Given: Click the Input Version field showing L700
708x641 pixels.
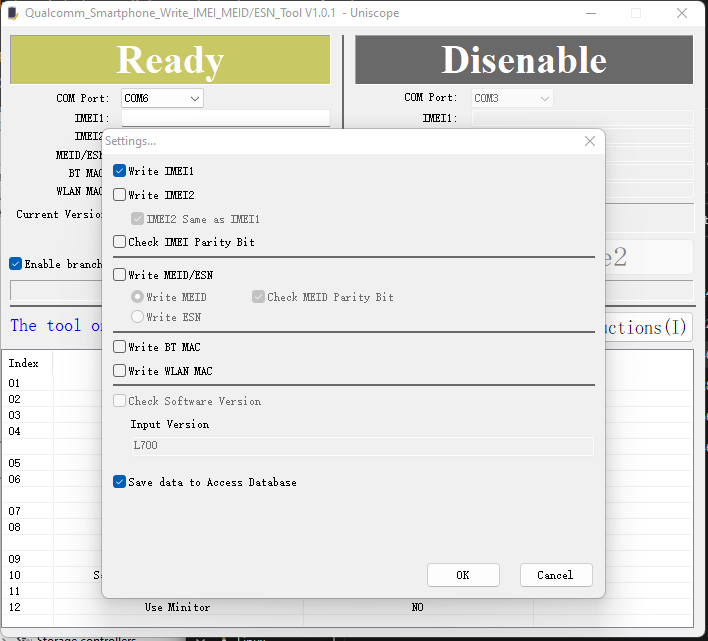Looking at the screenshot, I should click(x=362, y=446).
